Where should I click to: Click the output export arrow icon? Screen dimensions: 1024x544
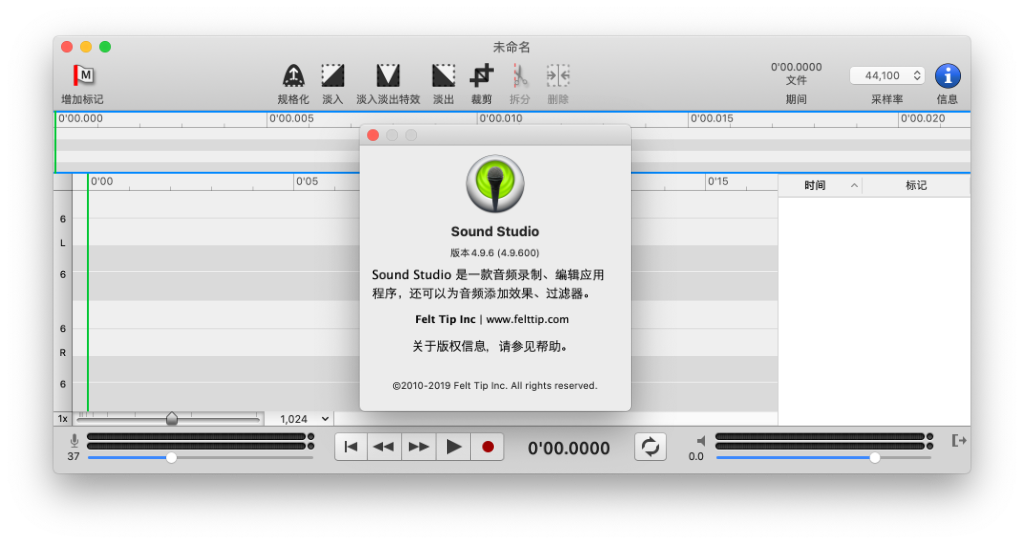click(x=959, y=441)
